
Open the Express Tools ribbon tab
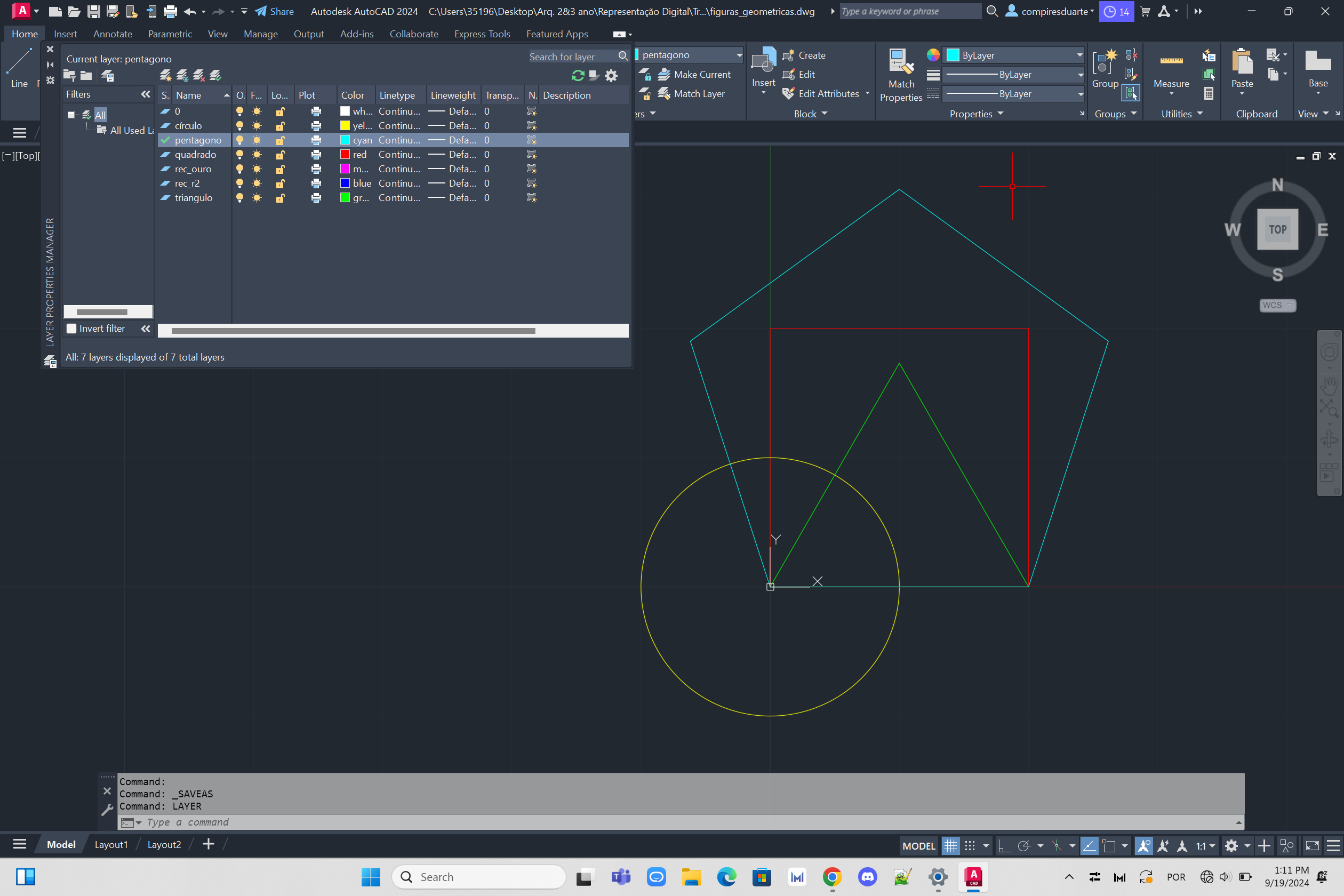pyautogui.click(x=482, y=34)
